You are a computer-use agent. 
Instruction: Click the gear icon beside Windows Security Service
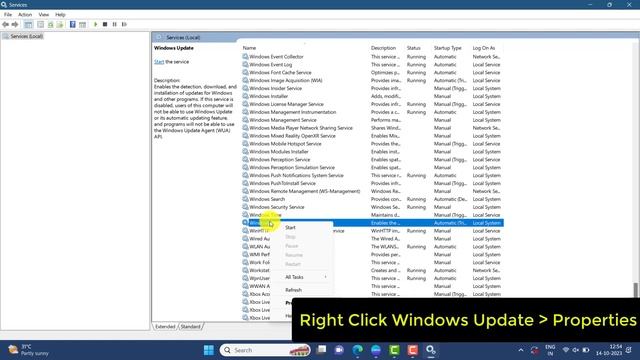(x=245, y=207)
